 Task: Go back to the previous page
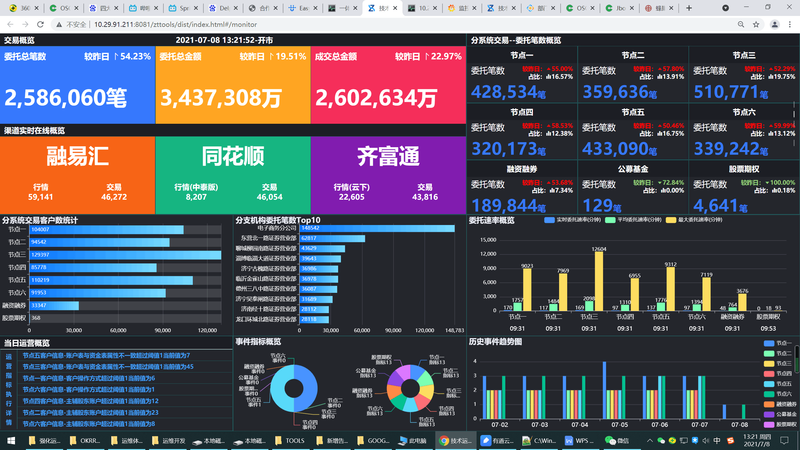click(x=10, y=24)
